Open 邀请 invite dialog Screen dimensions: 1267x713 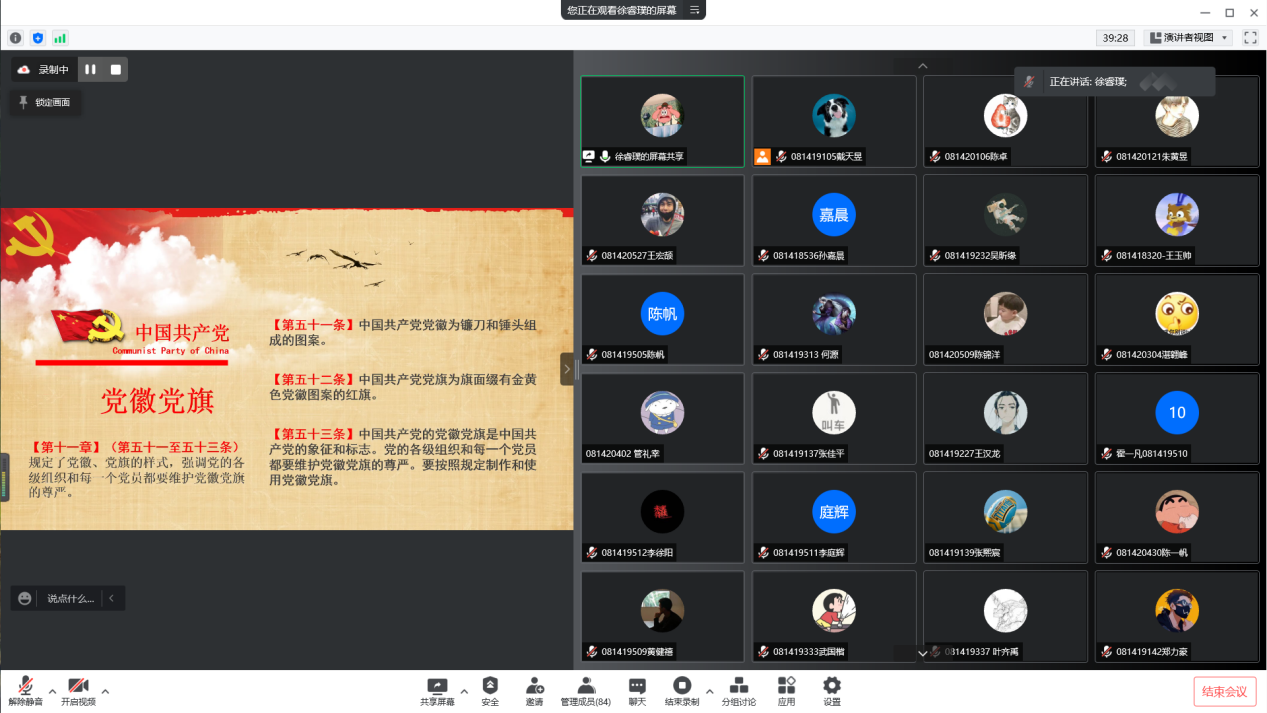pyautogui.click(x=534, y=692)
